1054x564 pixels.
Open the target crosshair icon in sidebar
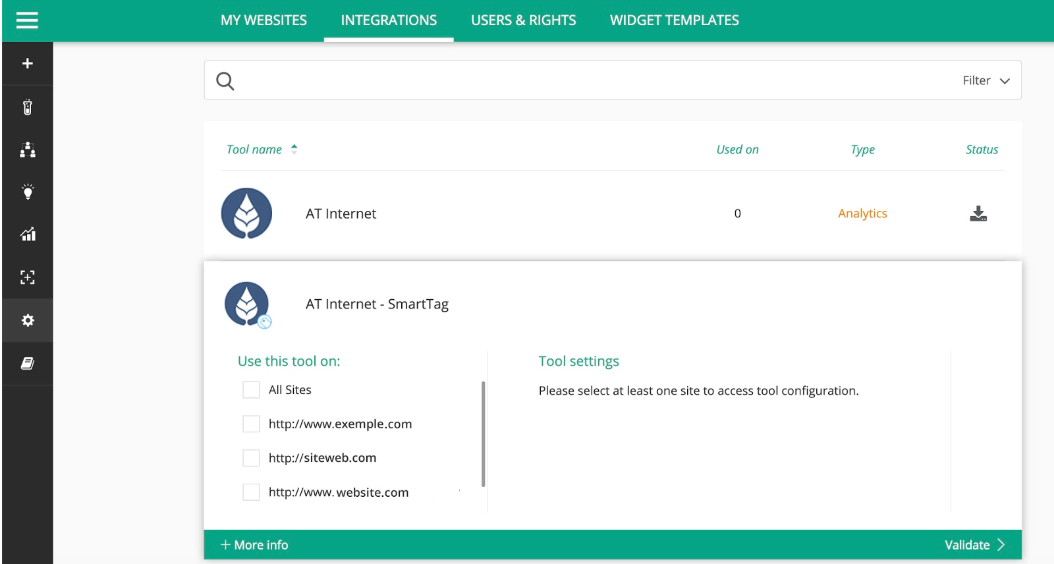[x=27, y=277]
